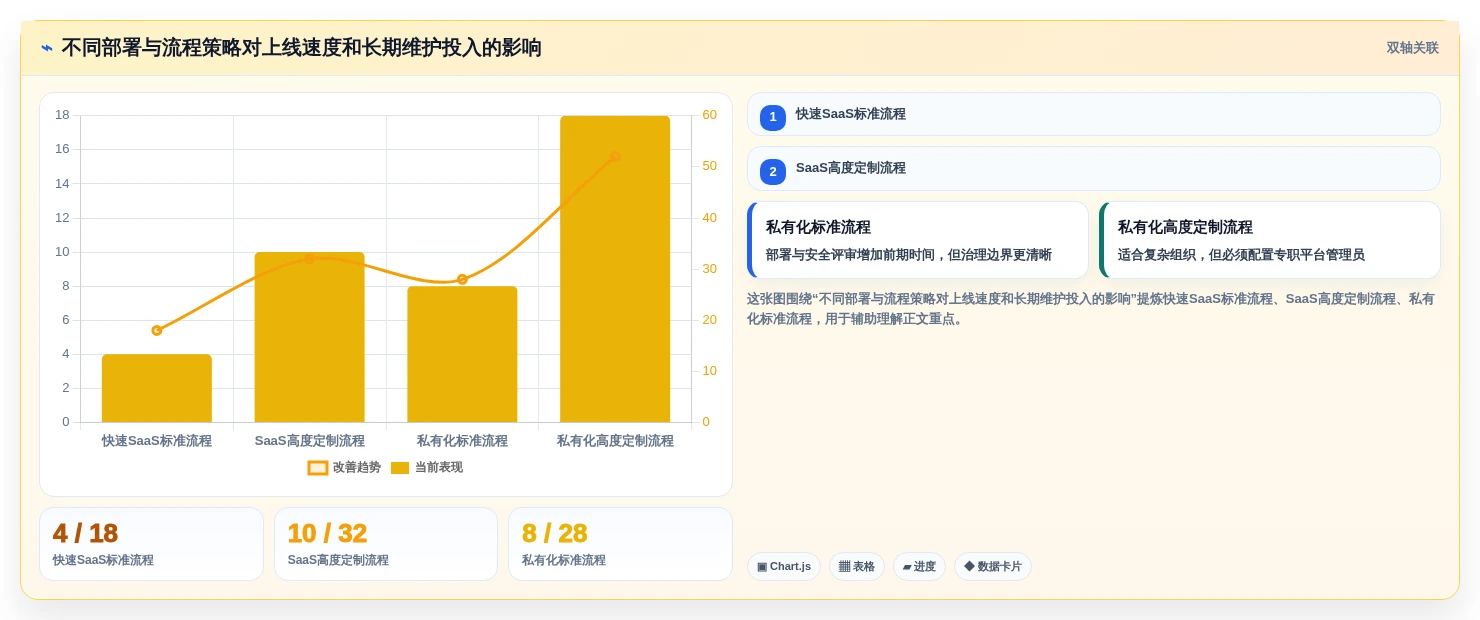Click the 进度 tag chip

point(919,567)
